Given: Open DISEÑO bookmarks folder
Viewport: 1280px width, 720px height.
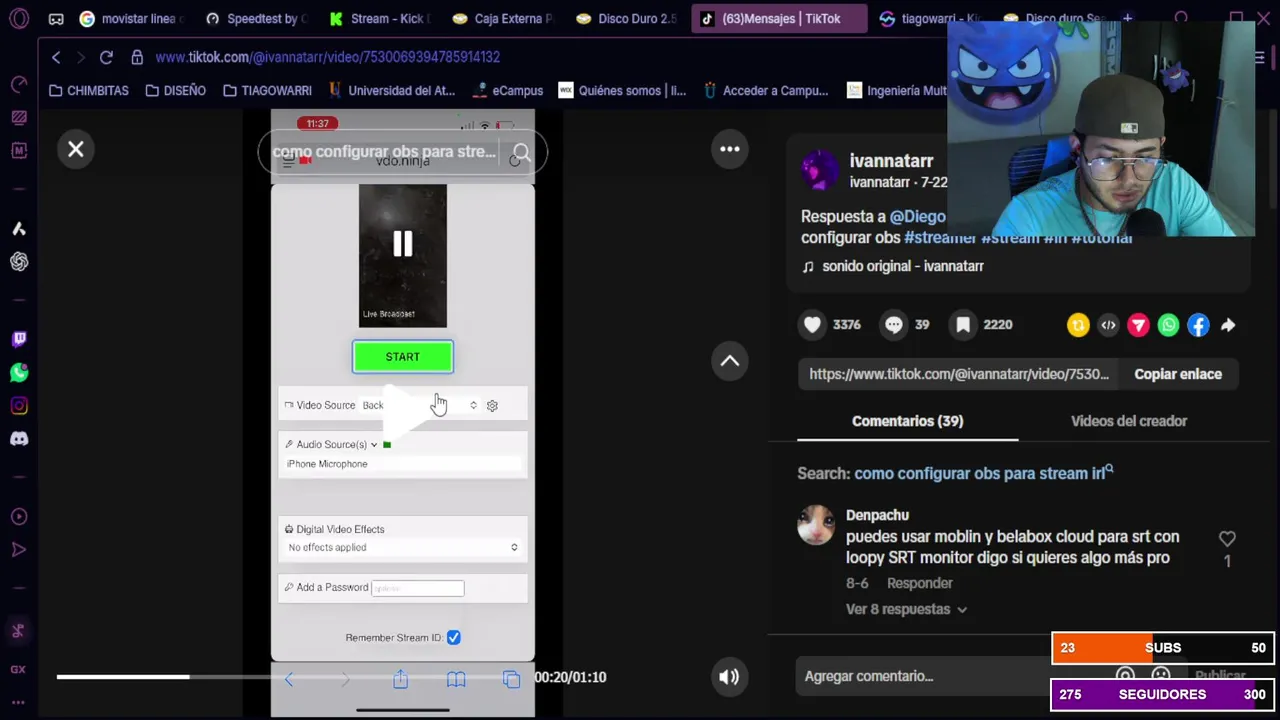Looking at the screenshot, I should pyautogui.click(x=176, y=90).
